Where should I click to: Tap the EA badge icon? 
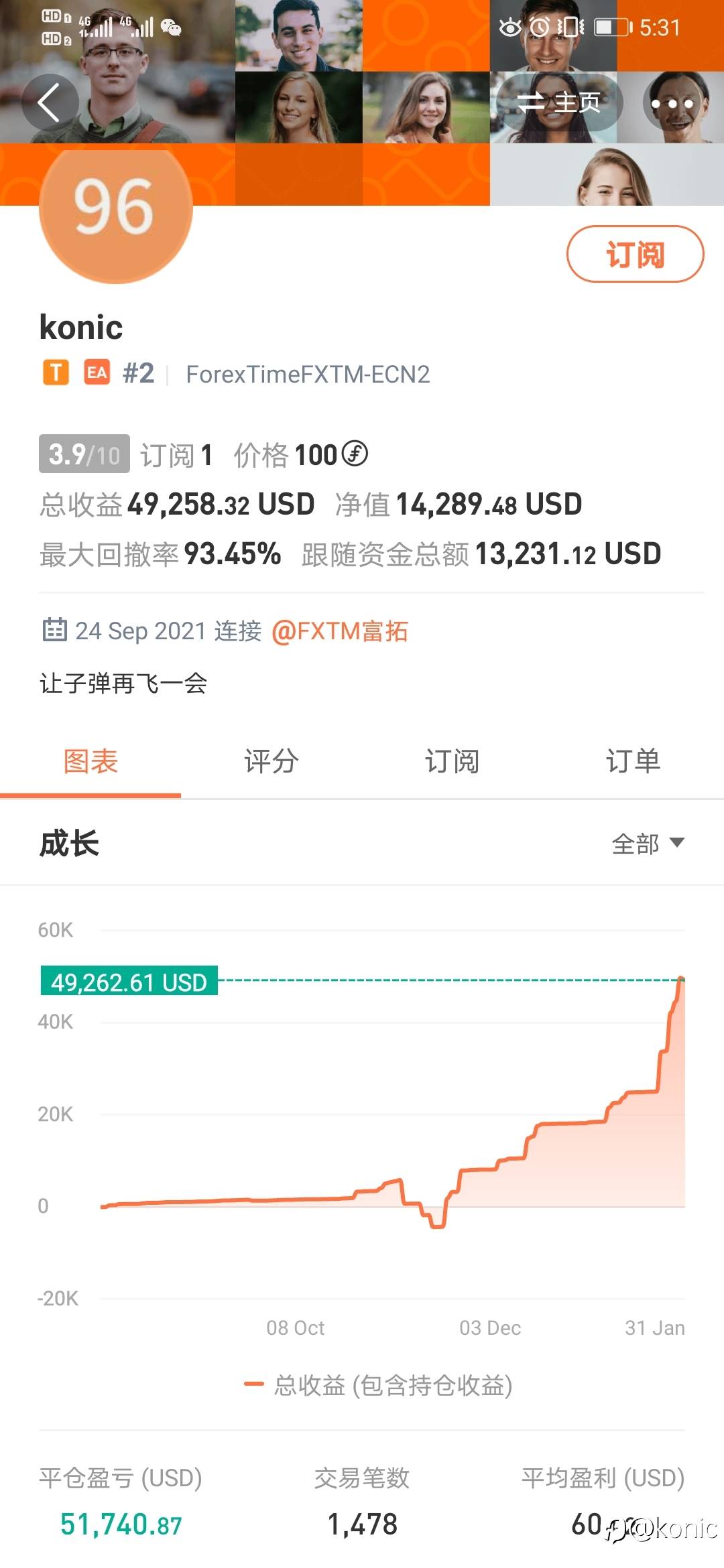(x=97, y=373)
